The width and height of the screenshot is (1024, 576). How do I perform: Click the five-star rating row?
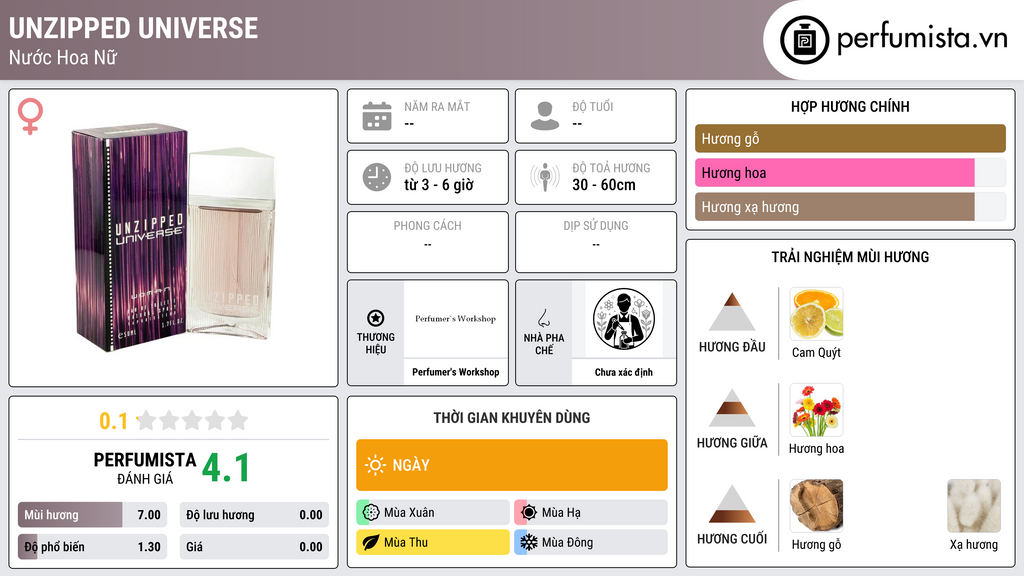tap(193, 420)
